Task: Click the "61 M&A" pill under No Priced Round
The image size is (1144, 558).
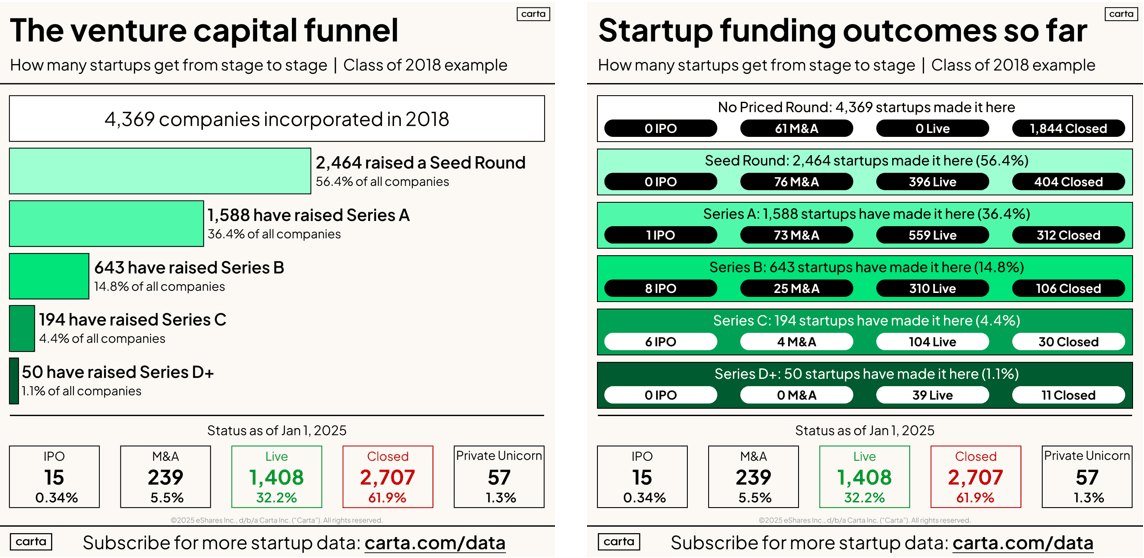Action: coord(796,128)
